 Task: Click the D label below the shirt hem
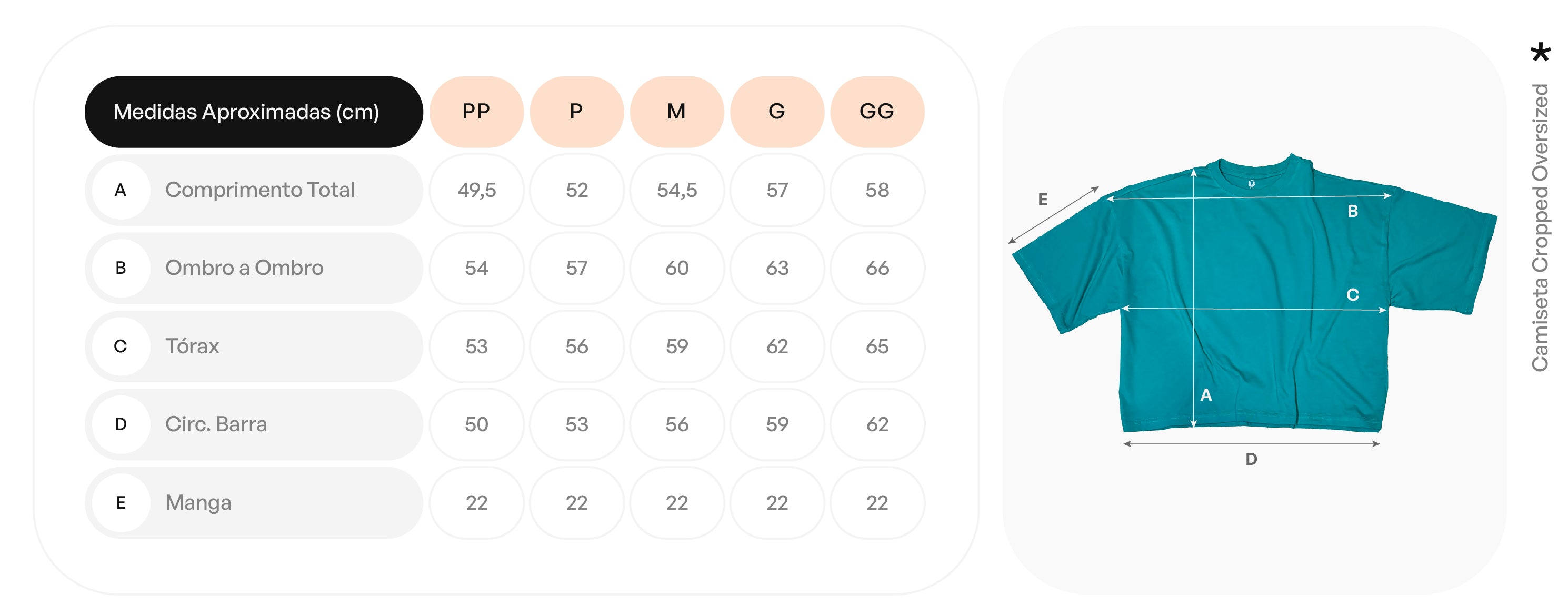(x=1251, y=459)
